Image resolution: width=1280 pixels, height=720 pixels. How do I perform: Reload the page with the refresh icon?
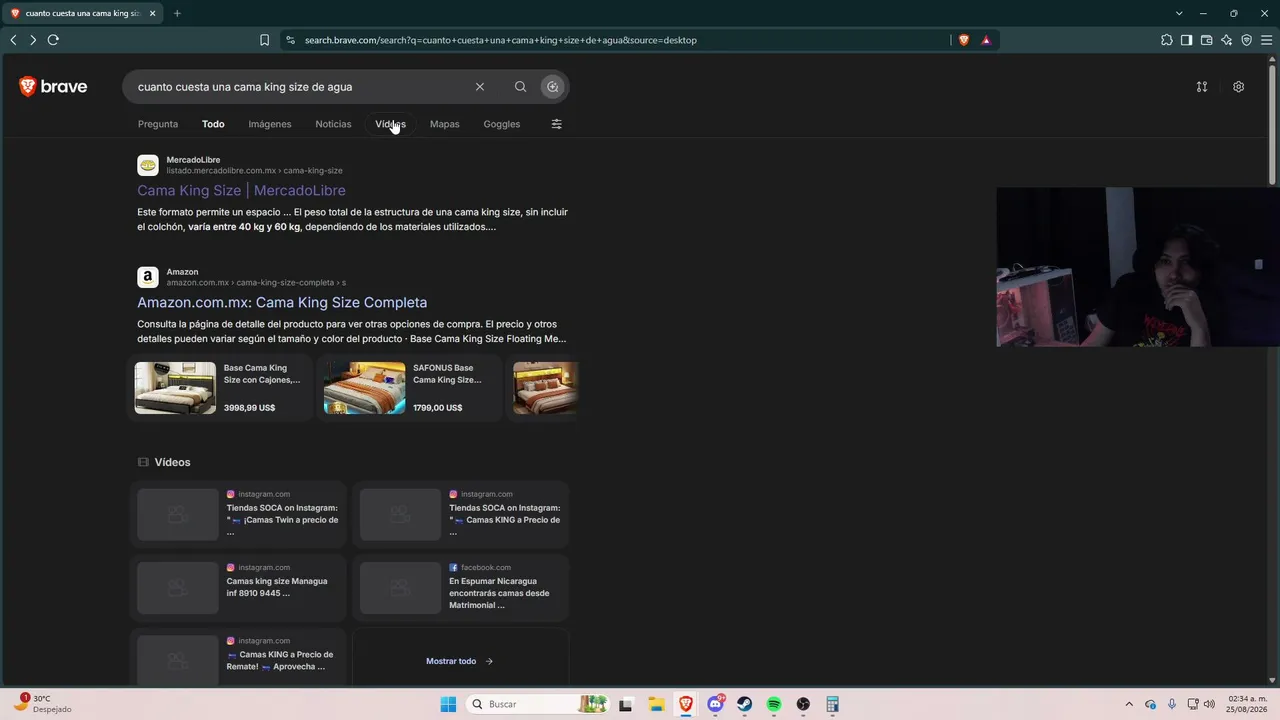point(53,40)
